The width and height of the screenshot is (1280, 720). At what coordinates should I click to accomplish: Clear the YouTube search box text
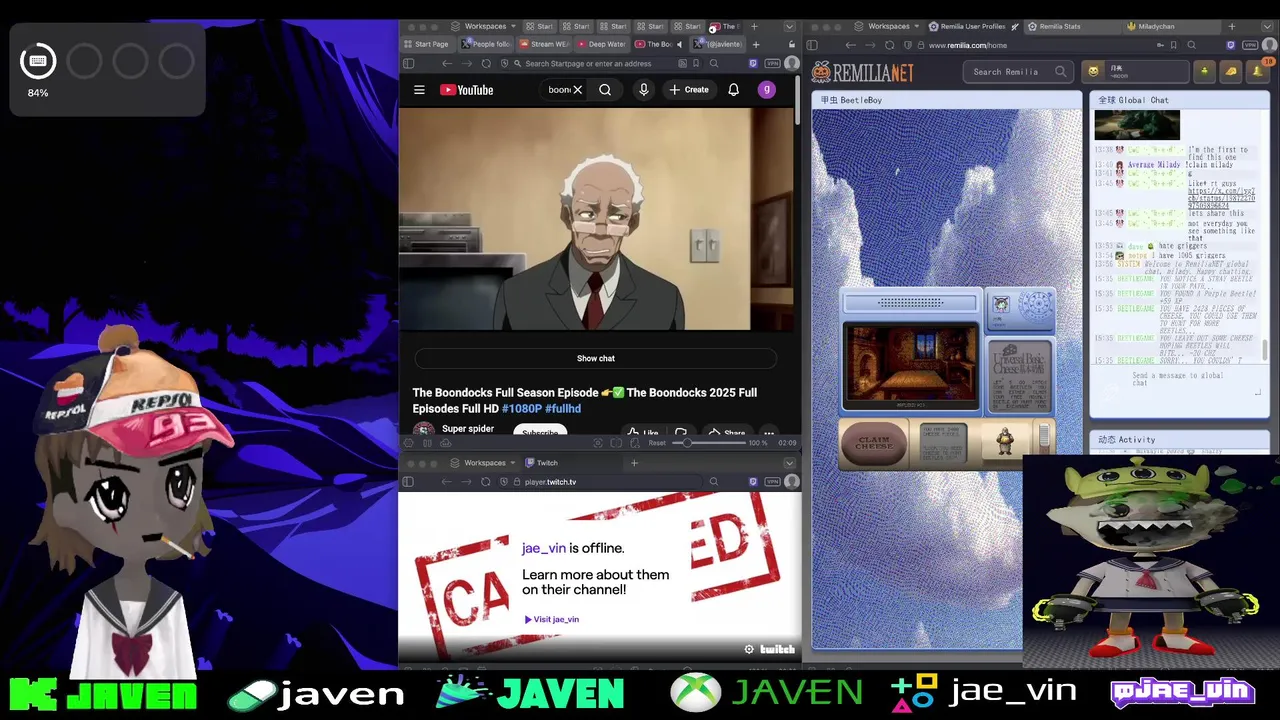click(577, 90)
